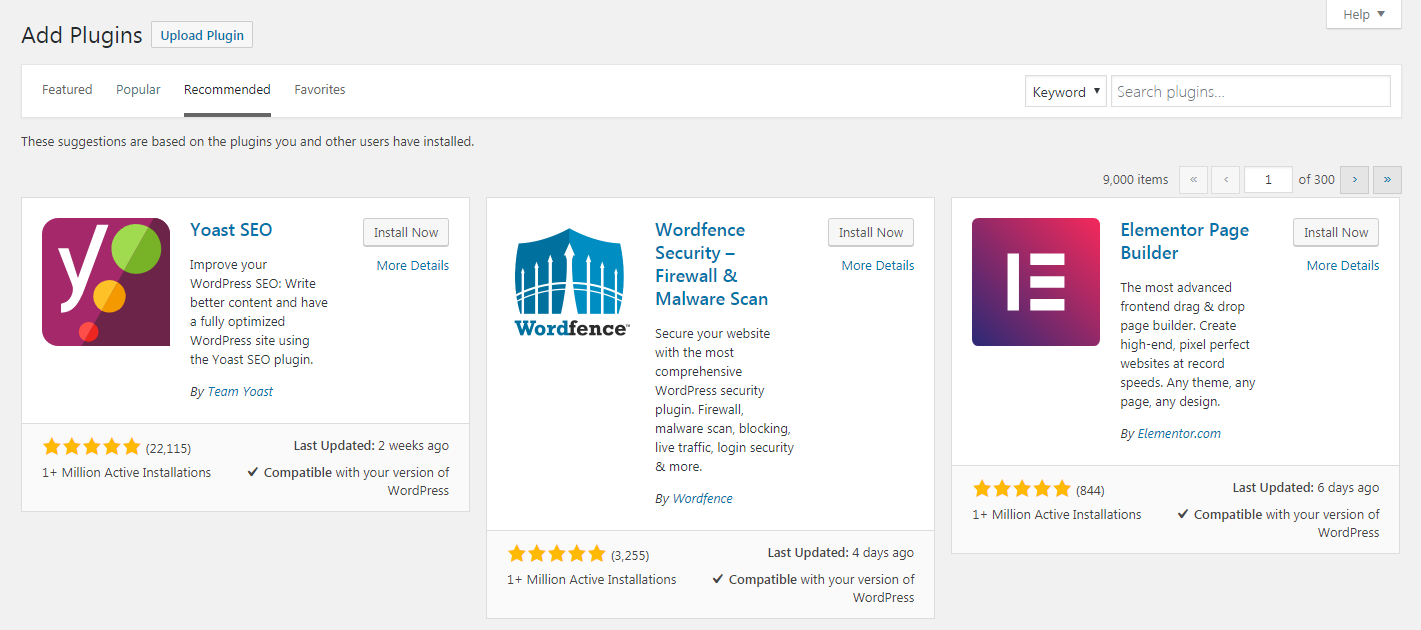The width and height of the screenshot is (1421, 630).
Task: Go to the last page using double-arrow control
Action: (x=1387, y=179)
